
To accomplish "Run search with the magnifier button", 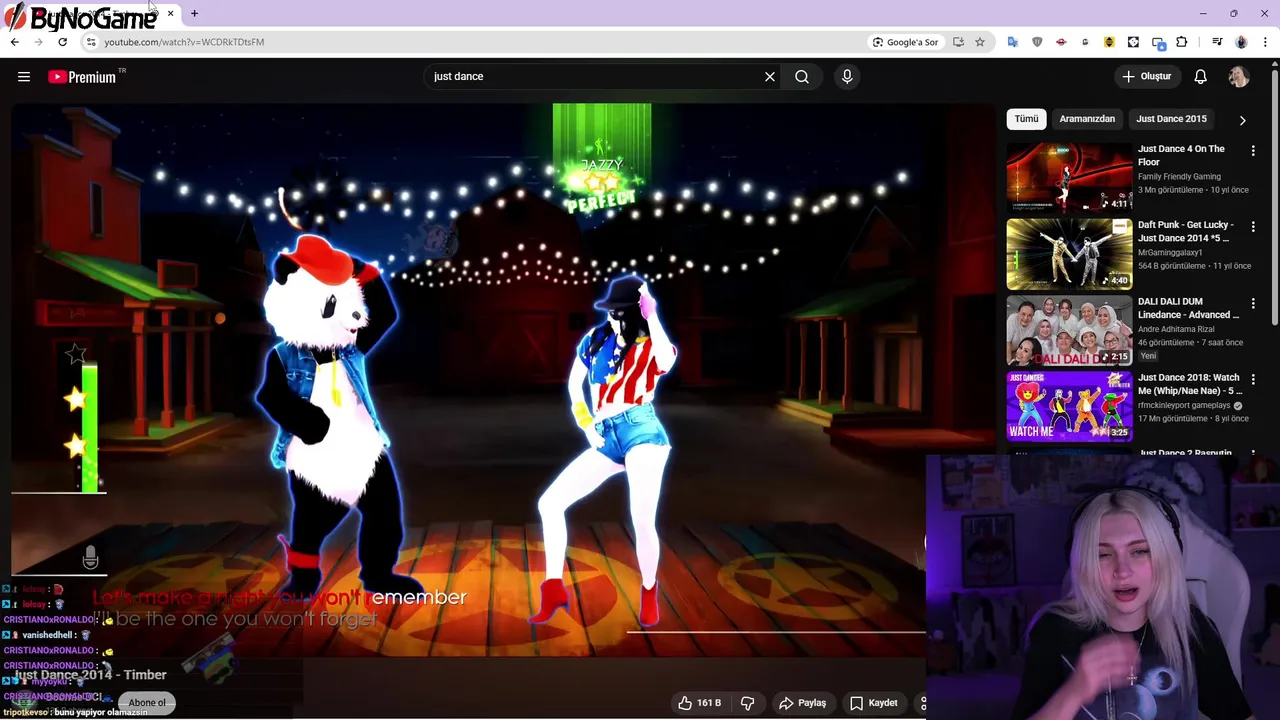I will [802, 77].
